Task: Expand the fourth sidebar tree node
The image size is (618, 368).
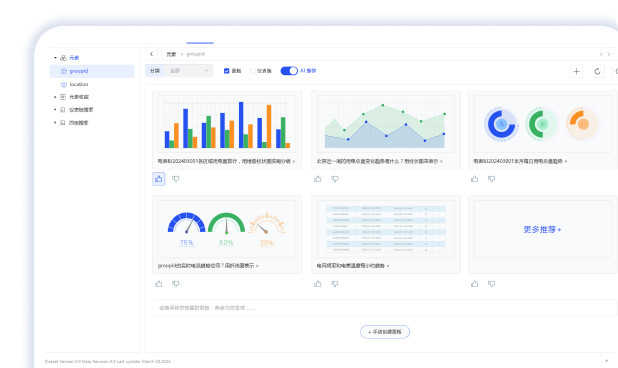Action: pos(55,110)
